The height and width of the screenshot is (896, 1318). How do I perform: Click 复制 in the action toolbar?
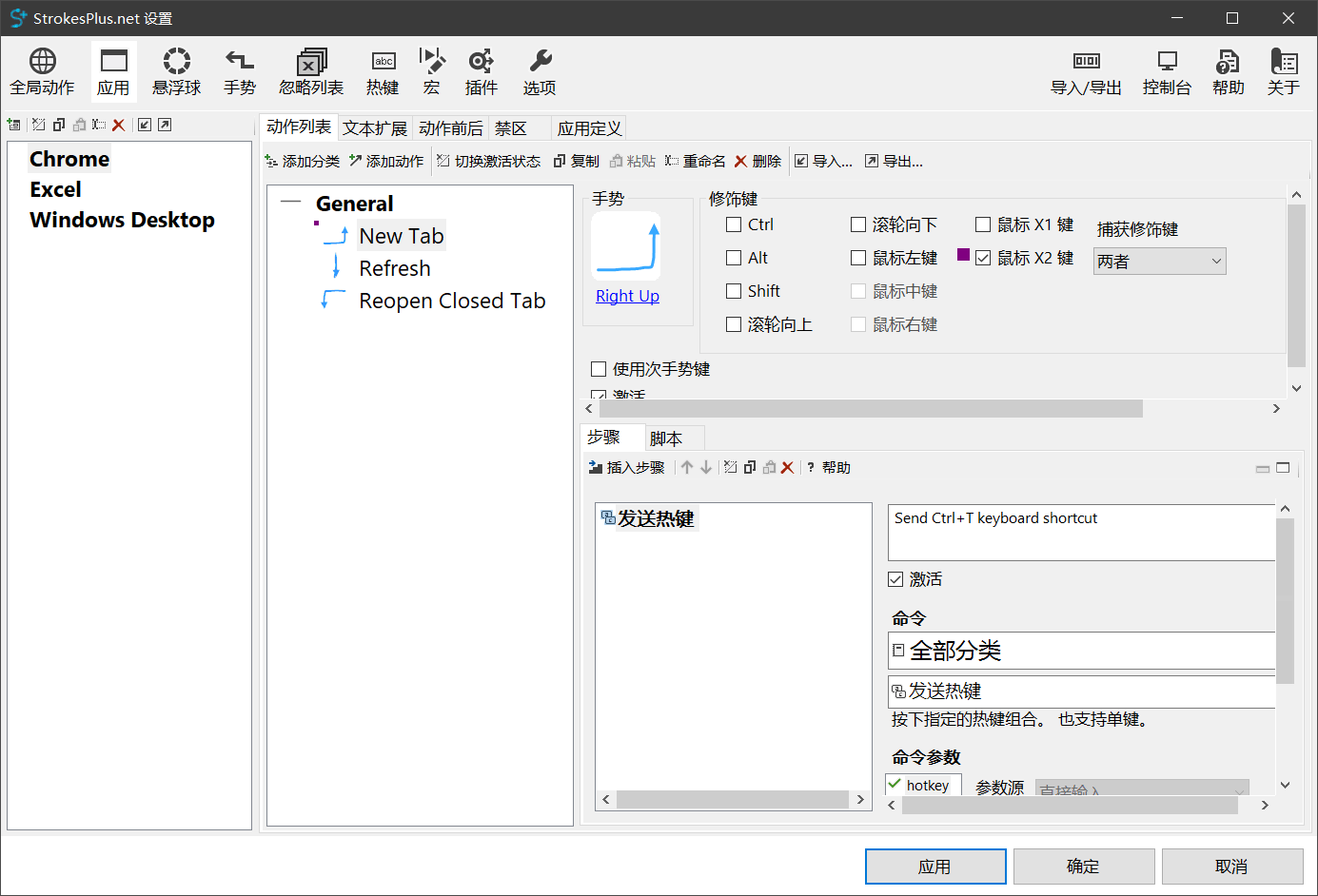576,161
